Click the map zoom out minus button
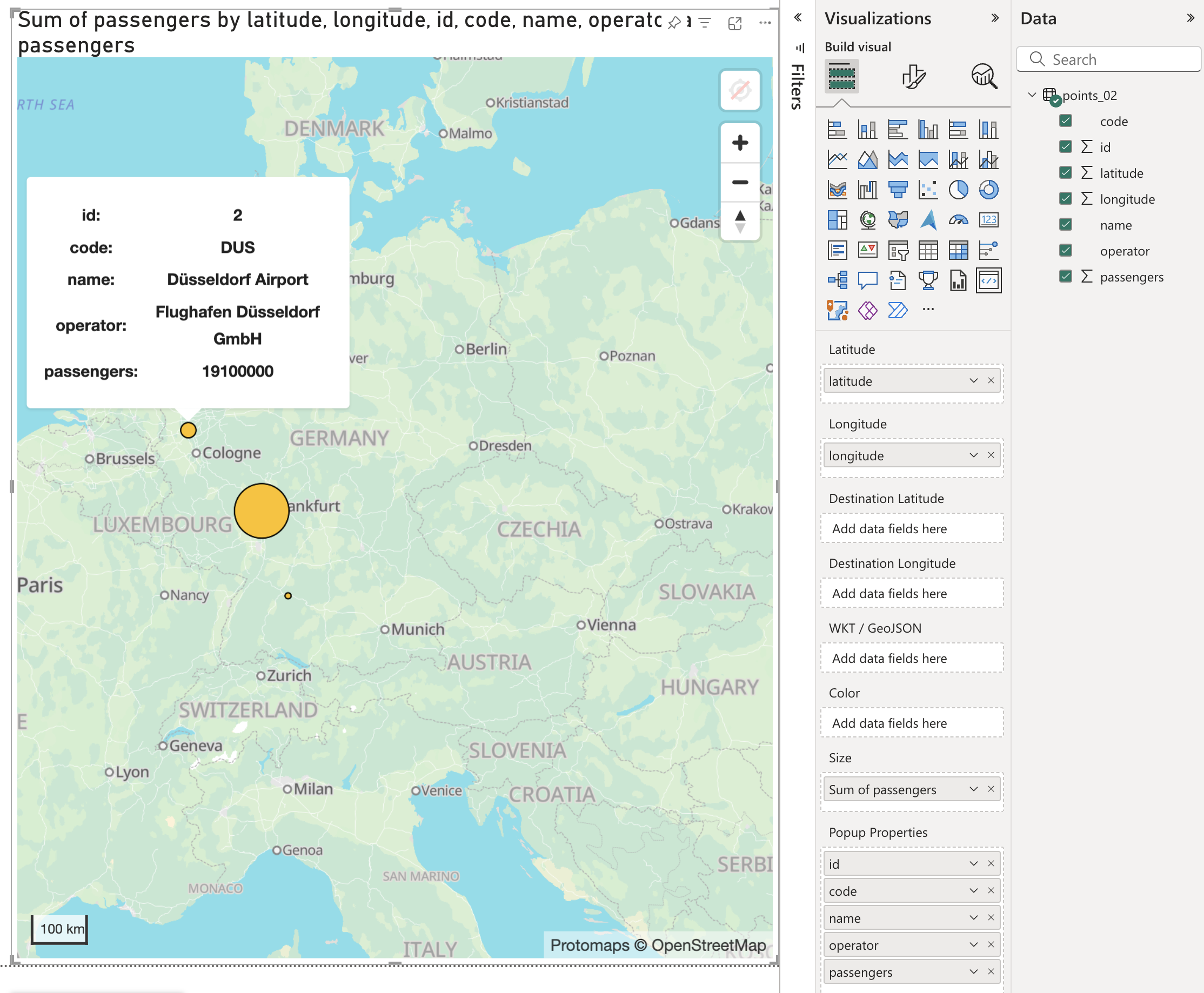1204x993 pixels. (x=739, y=183)
